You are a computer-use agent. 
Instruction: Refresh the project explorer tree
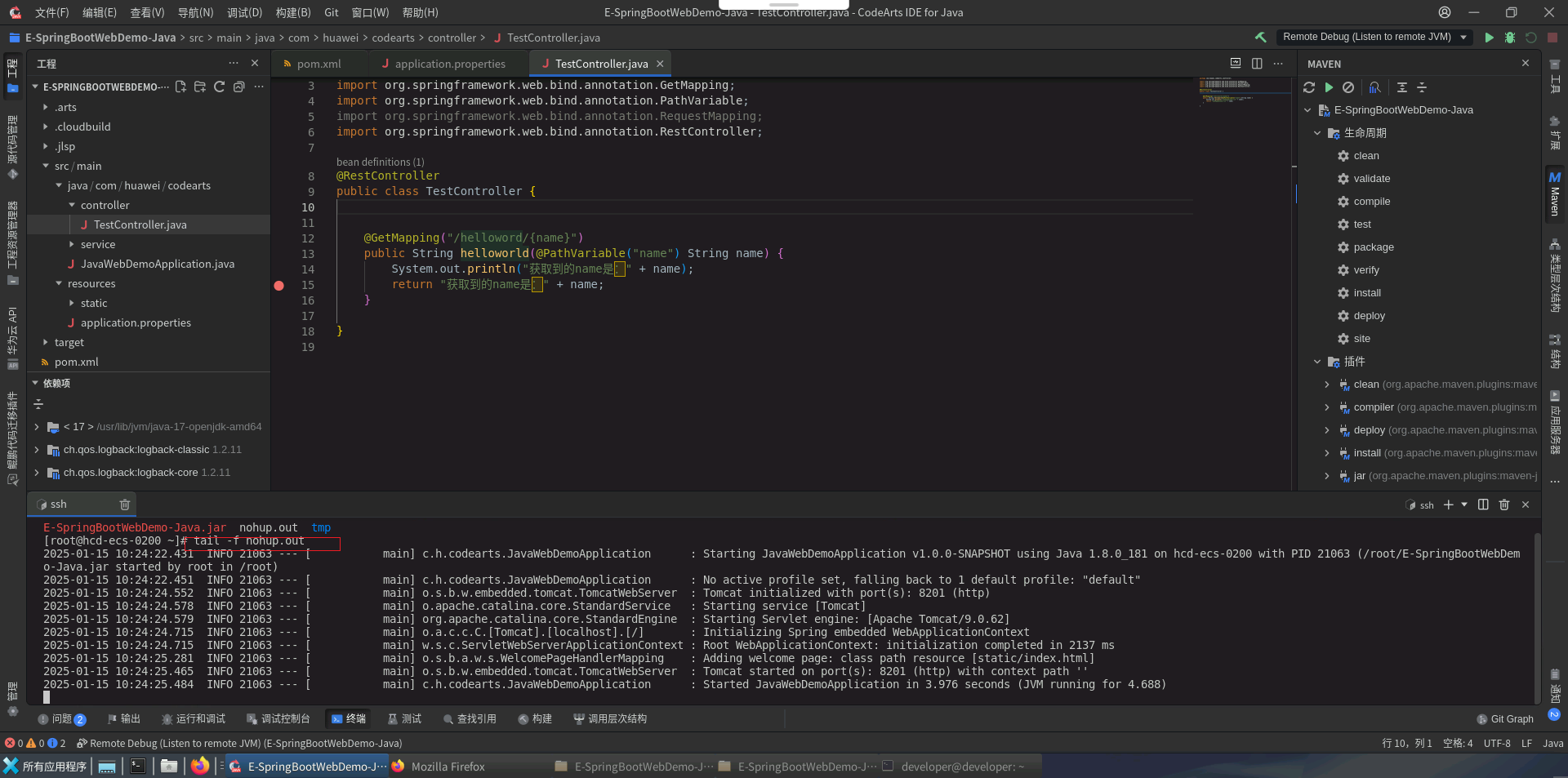point(220,87)
